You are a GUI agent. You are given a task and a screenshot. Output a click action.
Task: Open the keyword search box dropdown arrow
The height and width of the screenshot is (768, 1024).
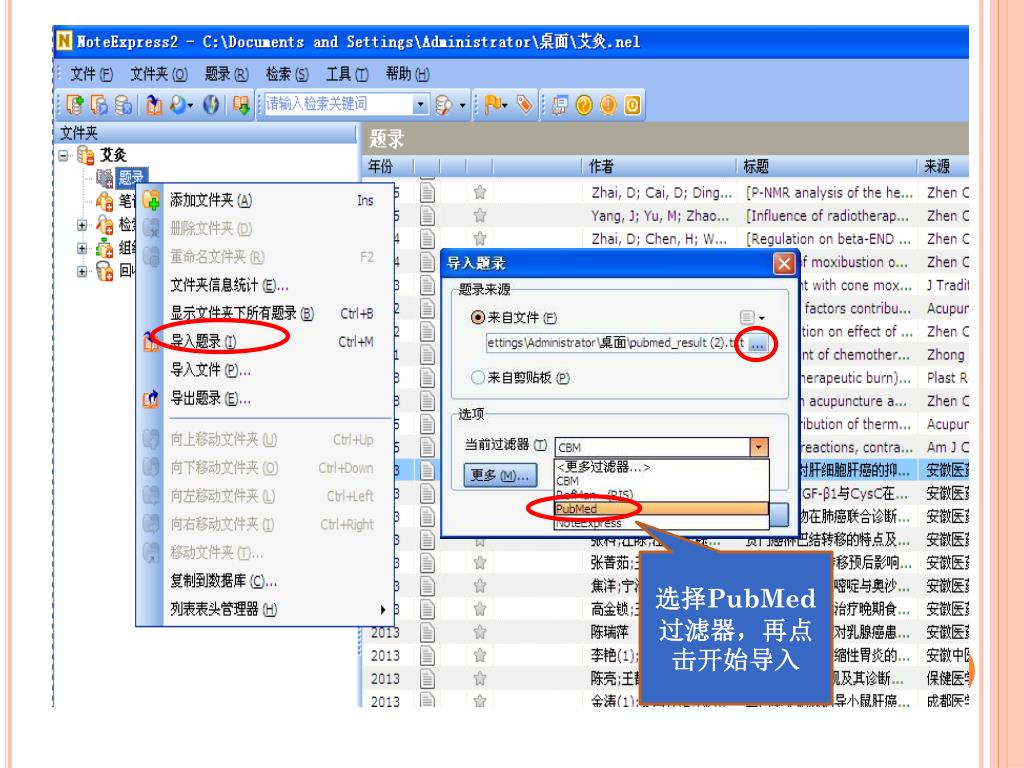421,104
